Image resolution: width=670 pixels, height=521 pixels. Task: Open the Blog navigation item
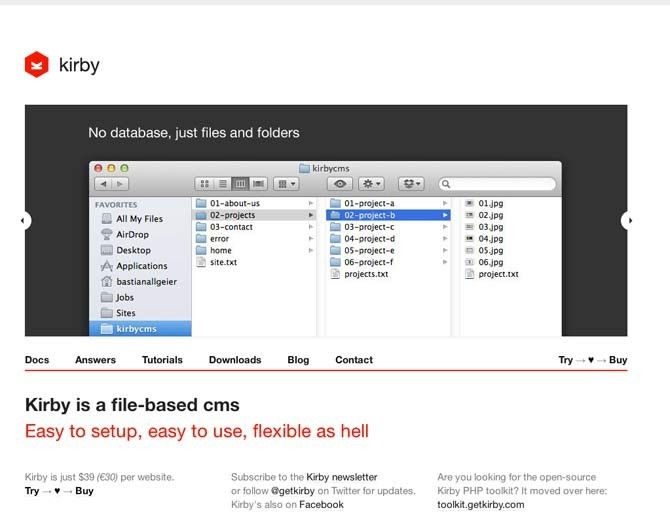click(x=298, y=360)
